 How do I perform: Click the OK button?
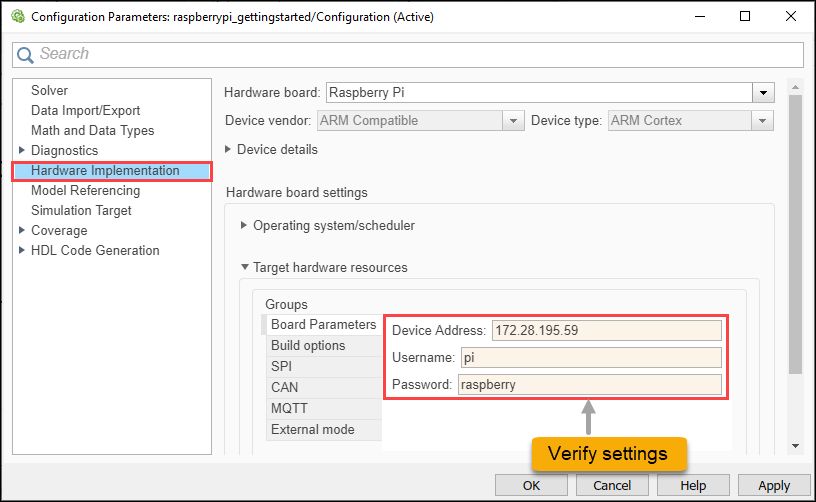pyautogui.click(x=531, y=486)
